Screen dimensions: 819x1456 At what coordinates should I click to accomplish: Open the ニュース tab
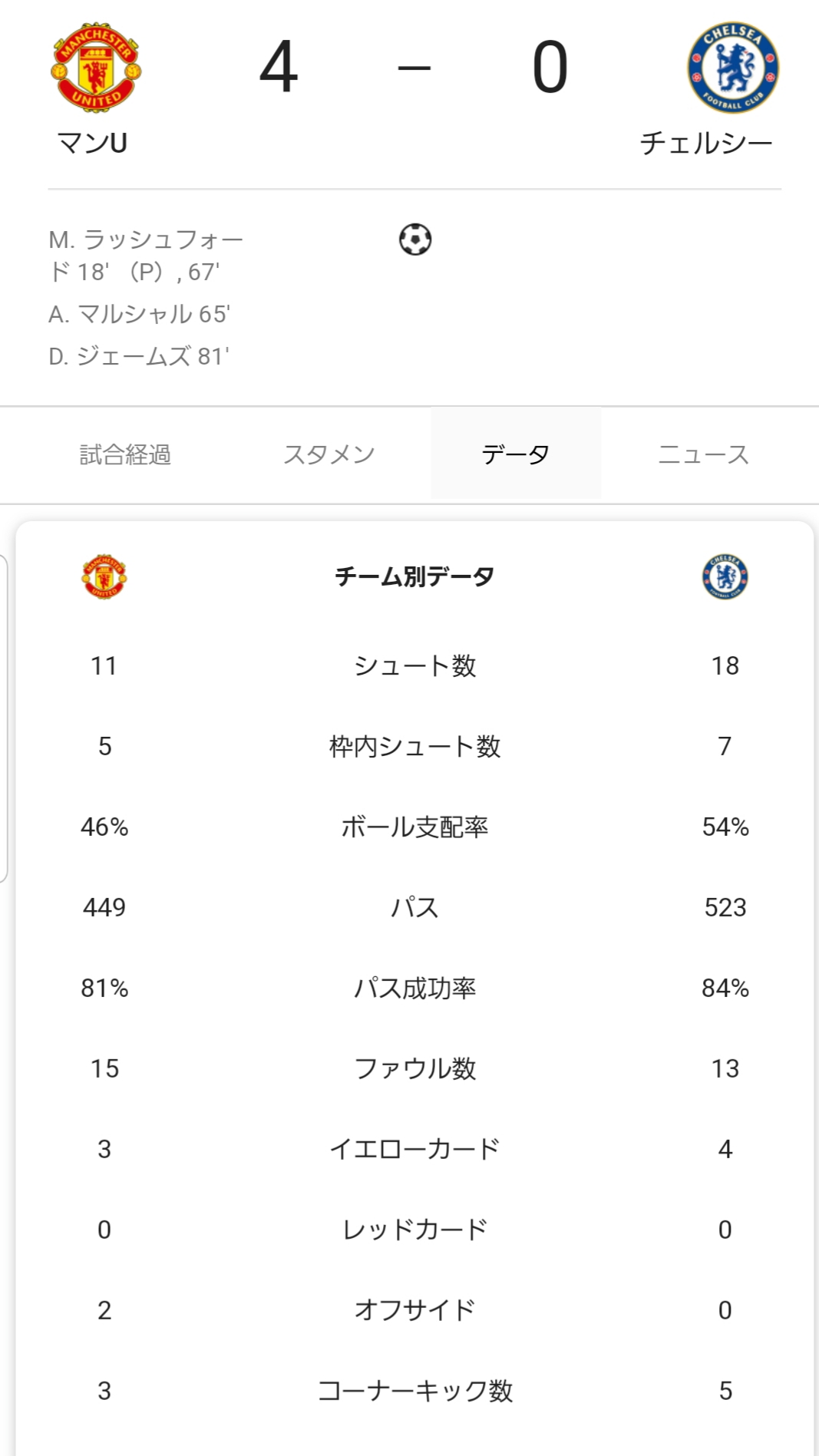[703, 454]
